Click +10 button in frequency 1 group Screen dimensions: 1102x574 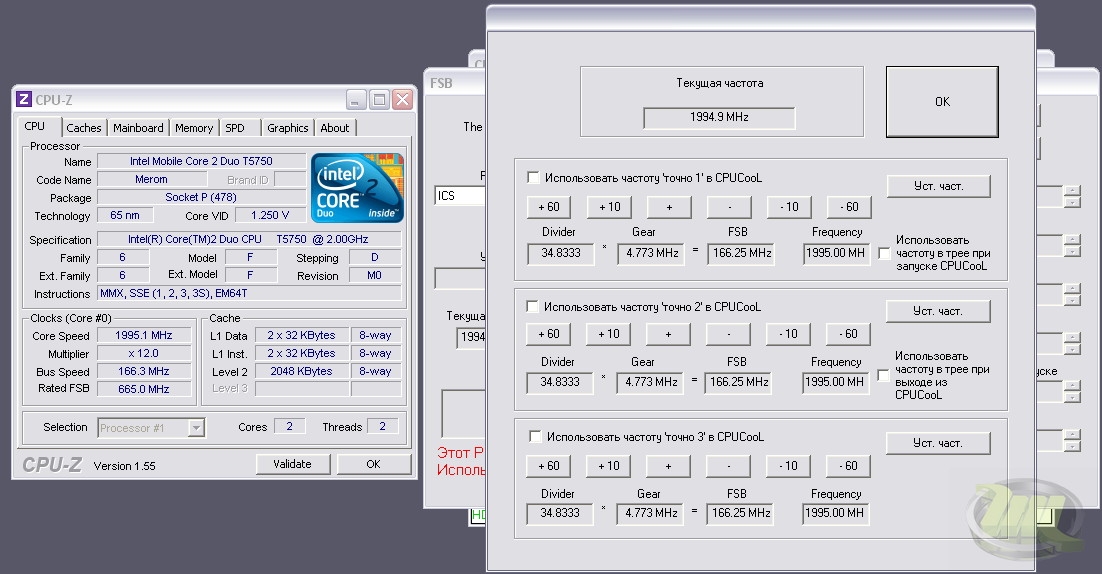click(x=609, y=207)
